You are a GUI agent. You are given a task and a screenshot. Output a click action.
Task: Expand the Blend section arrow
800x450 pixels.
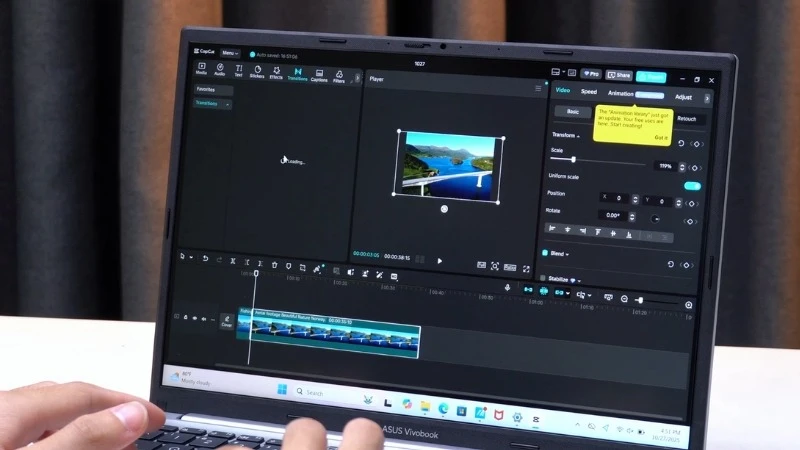[567, 254]
